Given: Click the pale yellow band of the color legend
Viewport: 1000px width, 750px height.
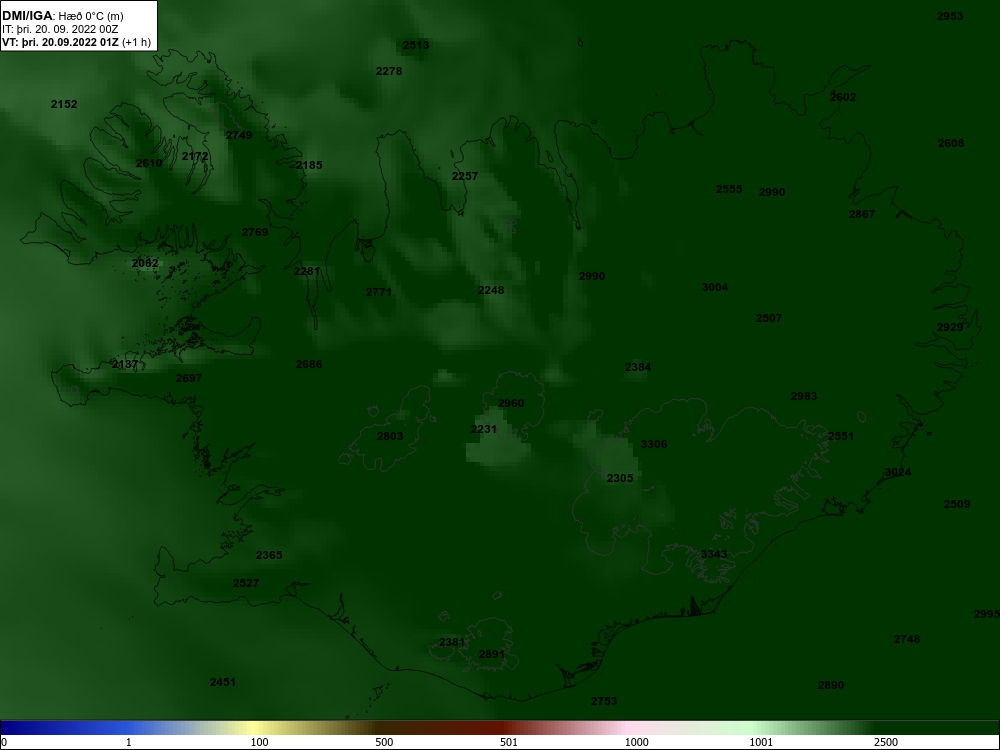Looking at the screenshot, I should click(x=255, y=728).
